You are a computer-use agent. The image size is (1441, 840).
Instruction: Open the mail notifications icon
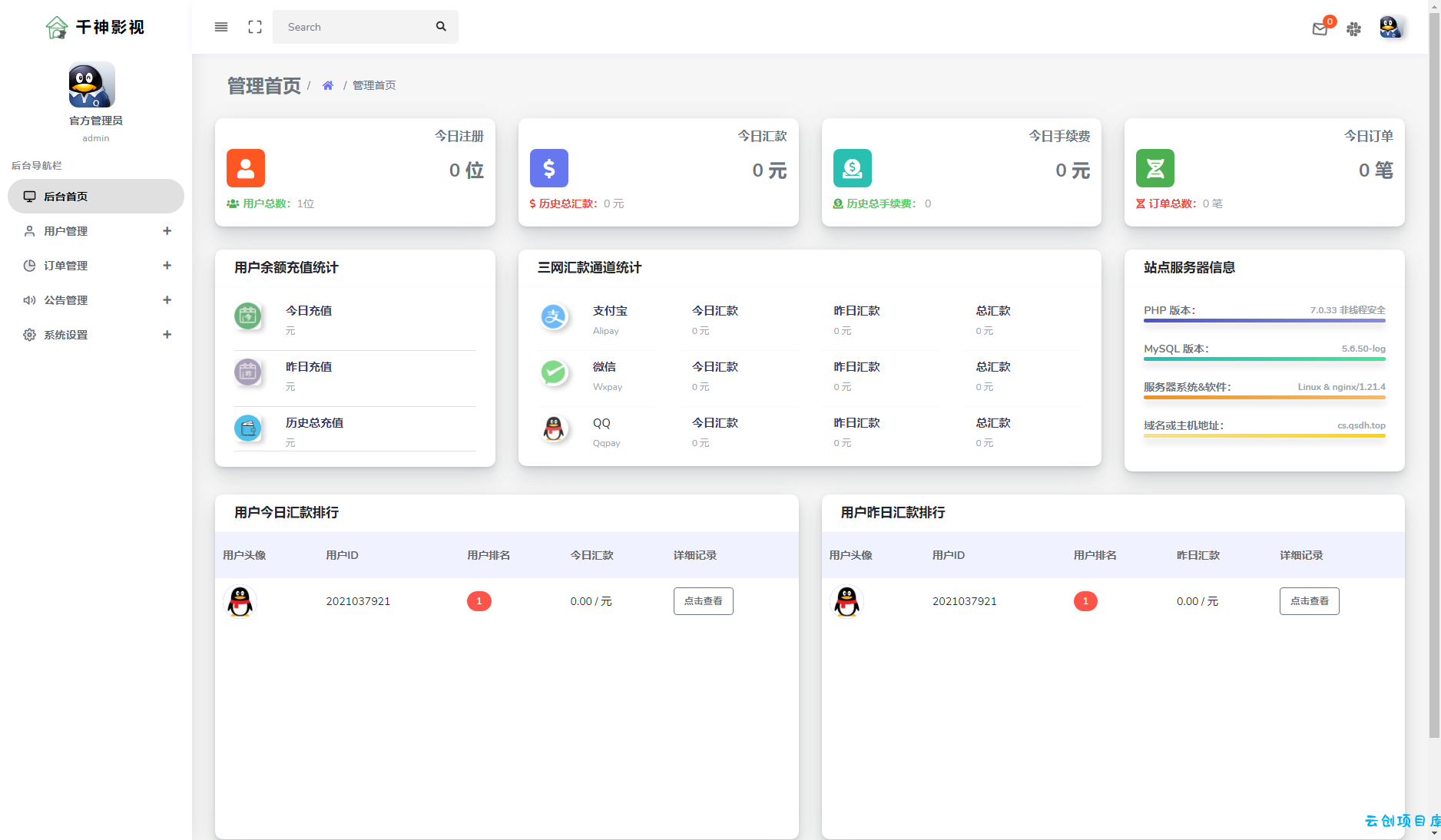[1320, 29]
